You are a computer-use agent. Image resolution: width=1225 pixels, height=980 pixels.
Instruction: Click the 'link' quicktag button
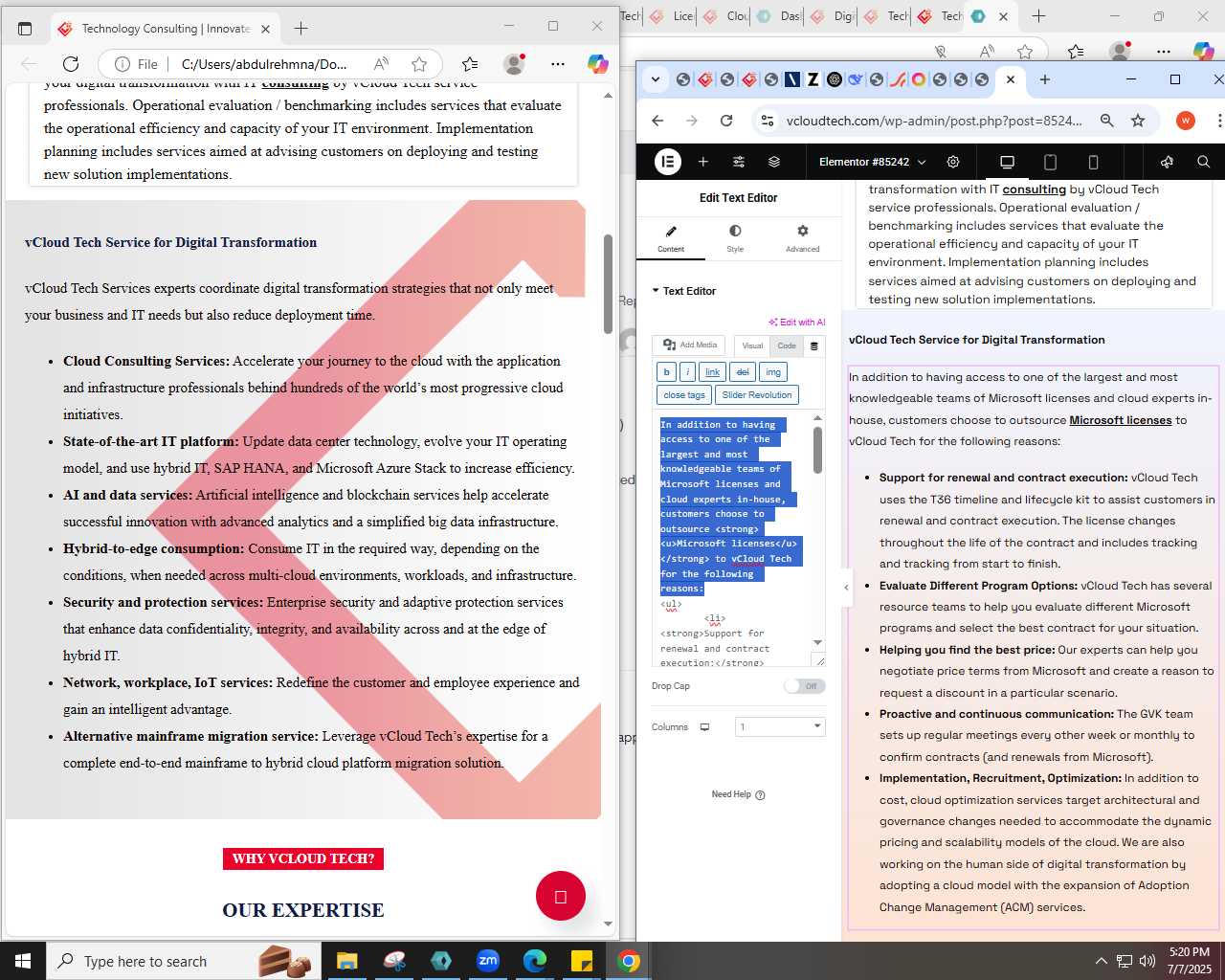click(713, 372)
